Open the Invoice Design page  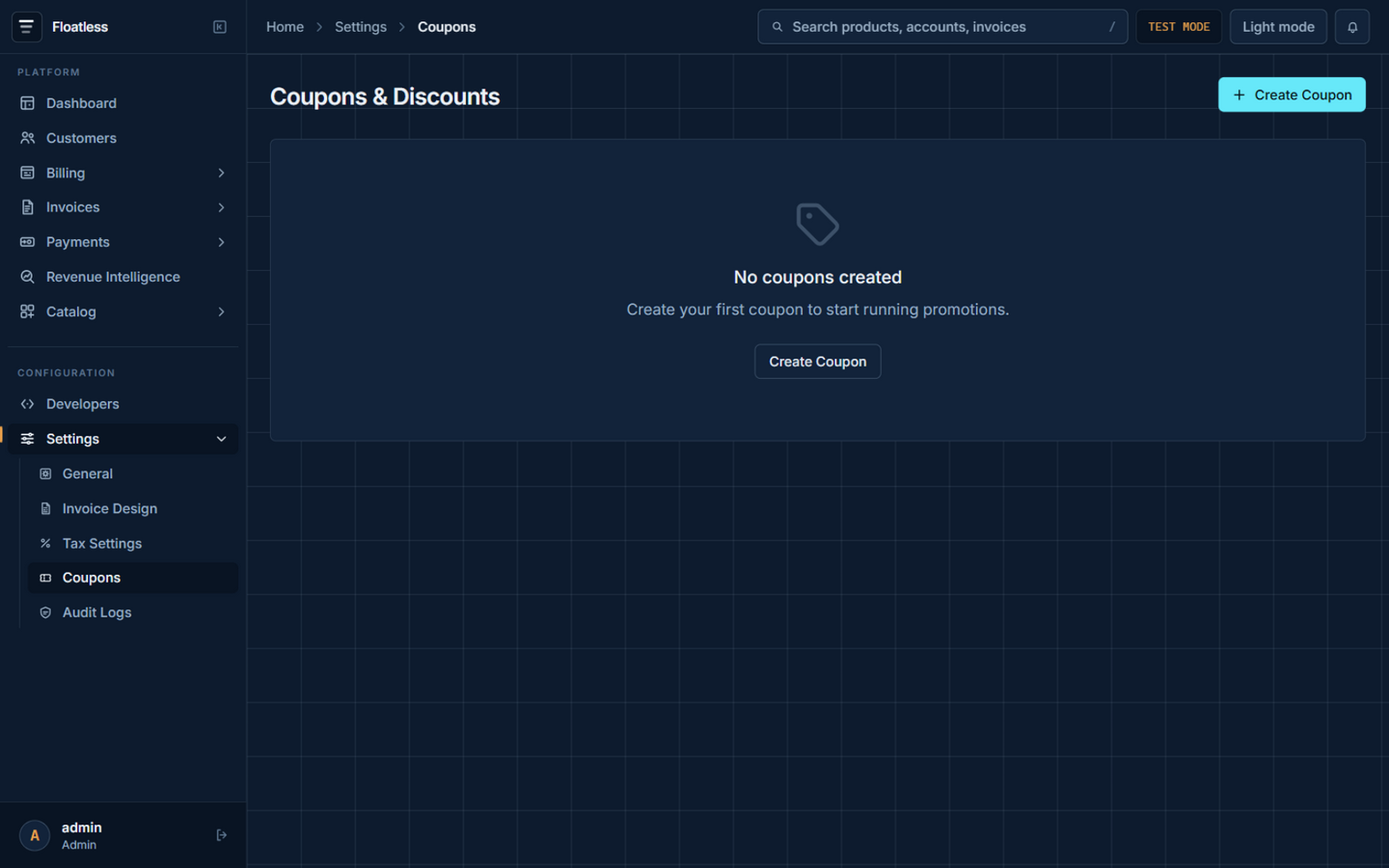click(x=133, y=508)
